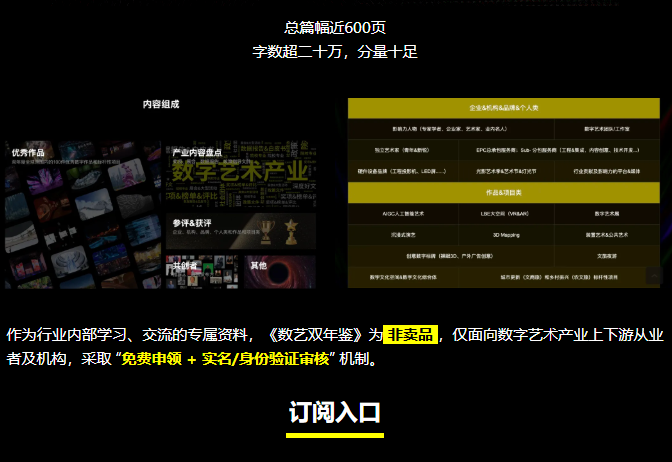Open the 优秀作品 image collage
672x462 pixels.
(82, 213)
